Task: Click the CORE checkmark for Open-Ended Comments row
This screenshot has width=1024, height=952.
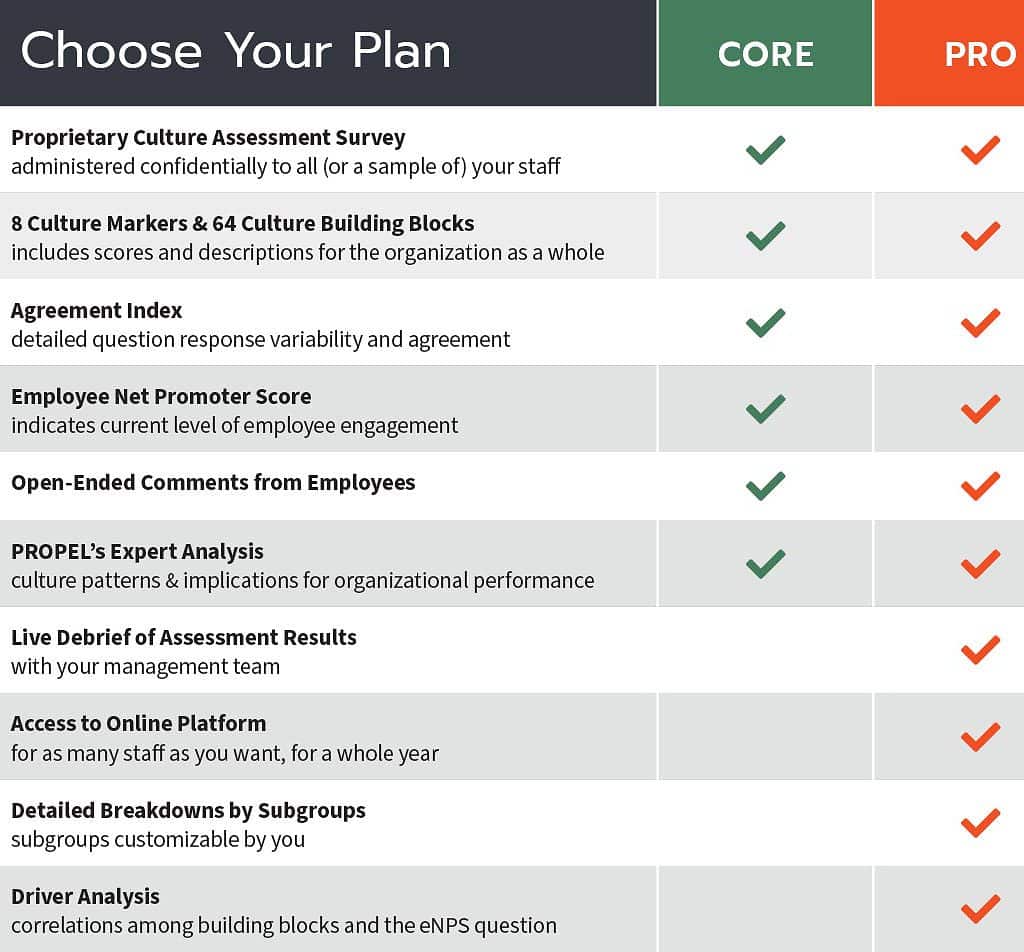Action: (x=765, y=486)
